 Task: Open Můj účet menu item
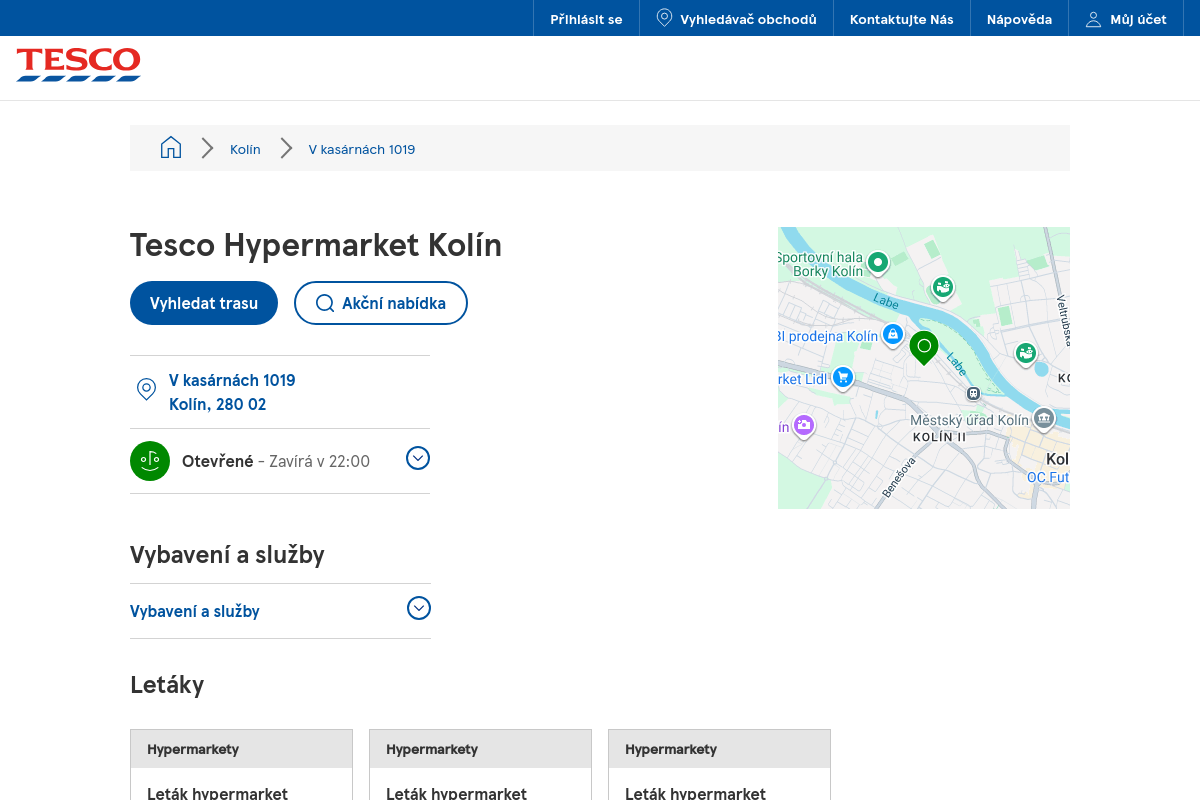(x=1126, y=19)
